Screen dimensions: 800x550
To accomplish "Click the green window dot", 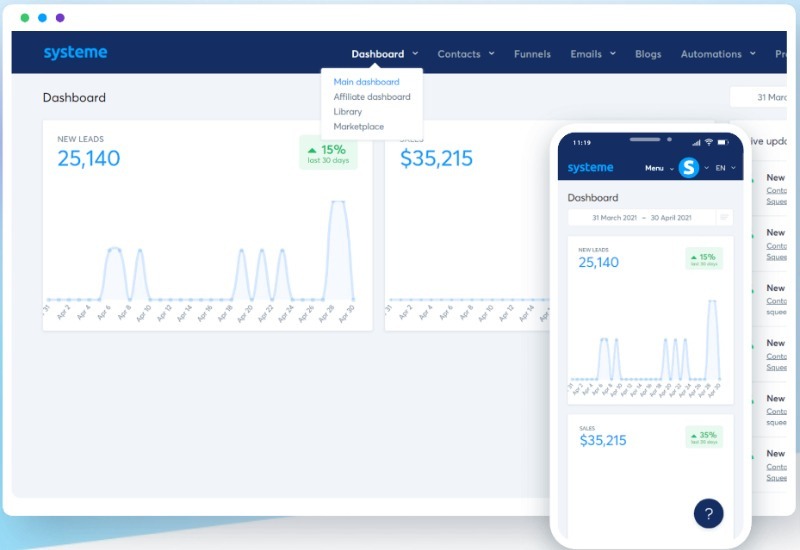I will [x=24, y=18].
